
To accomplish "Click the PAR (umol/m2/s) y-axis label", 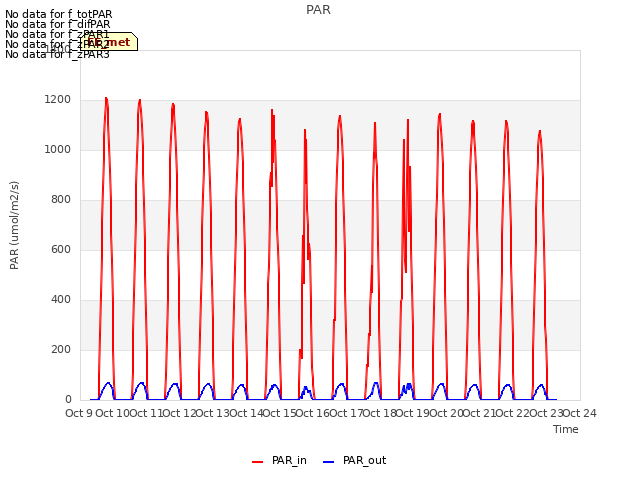I will point(14,225).
